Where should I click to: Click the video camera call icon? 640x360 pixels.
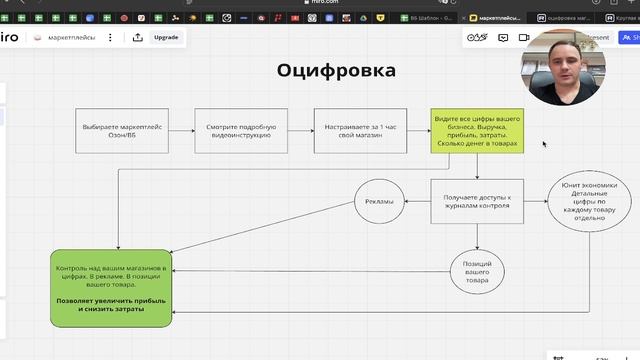pyautogui.click(x=524, y=38)
